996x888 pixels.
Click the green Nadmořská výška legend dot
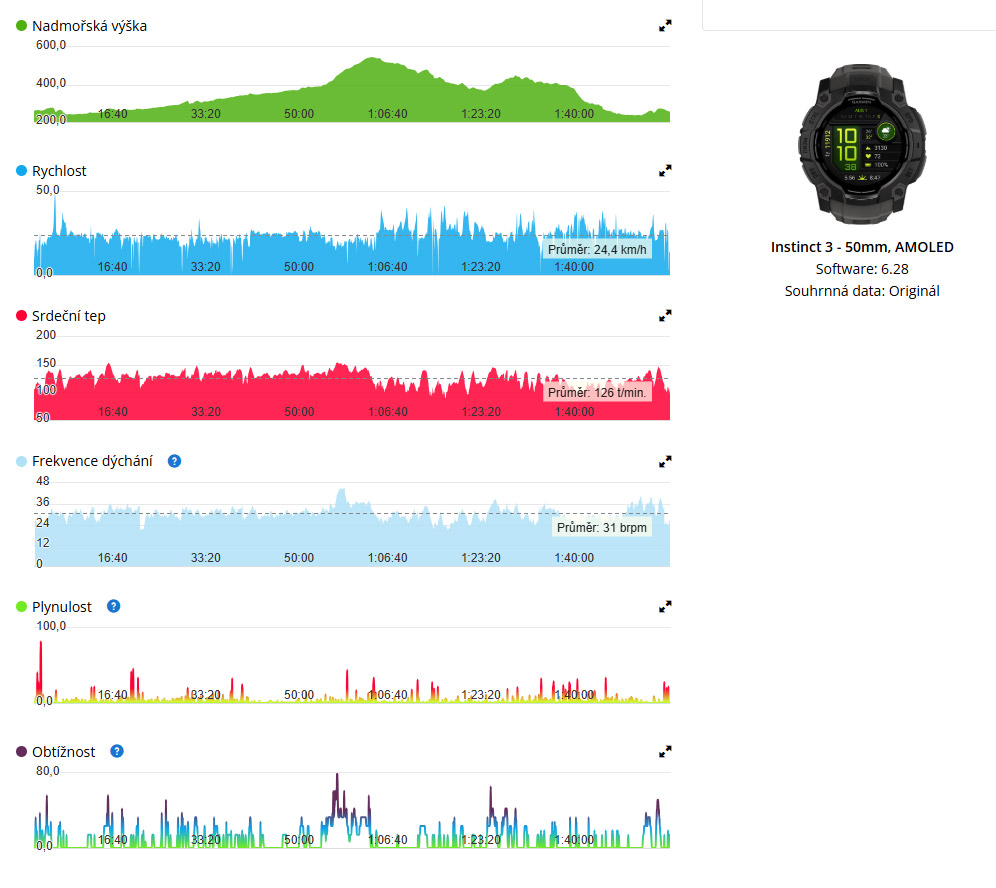[22, 26]
